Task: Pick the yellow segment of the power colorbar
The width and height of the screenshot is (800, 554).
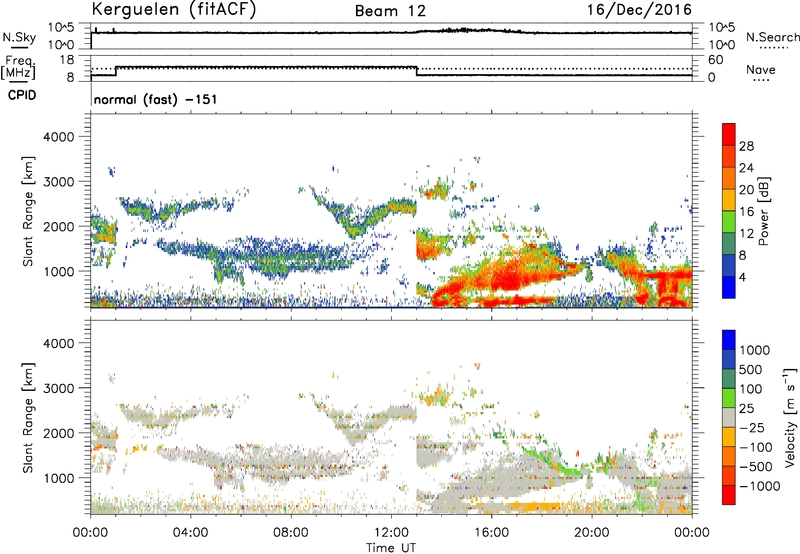Action: (729, 200)
